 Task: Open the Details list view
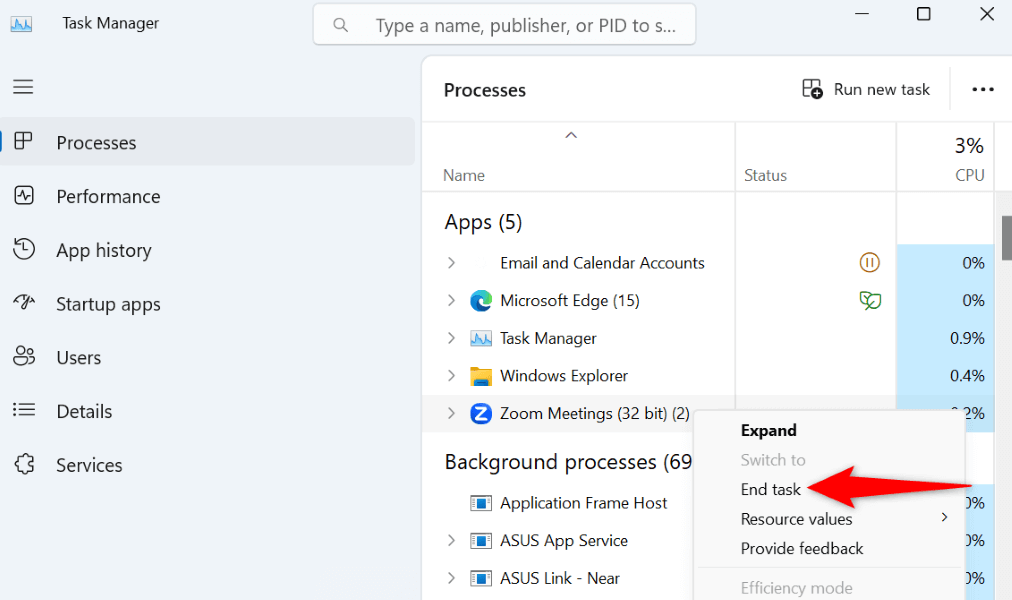(84, 411)
